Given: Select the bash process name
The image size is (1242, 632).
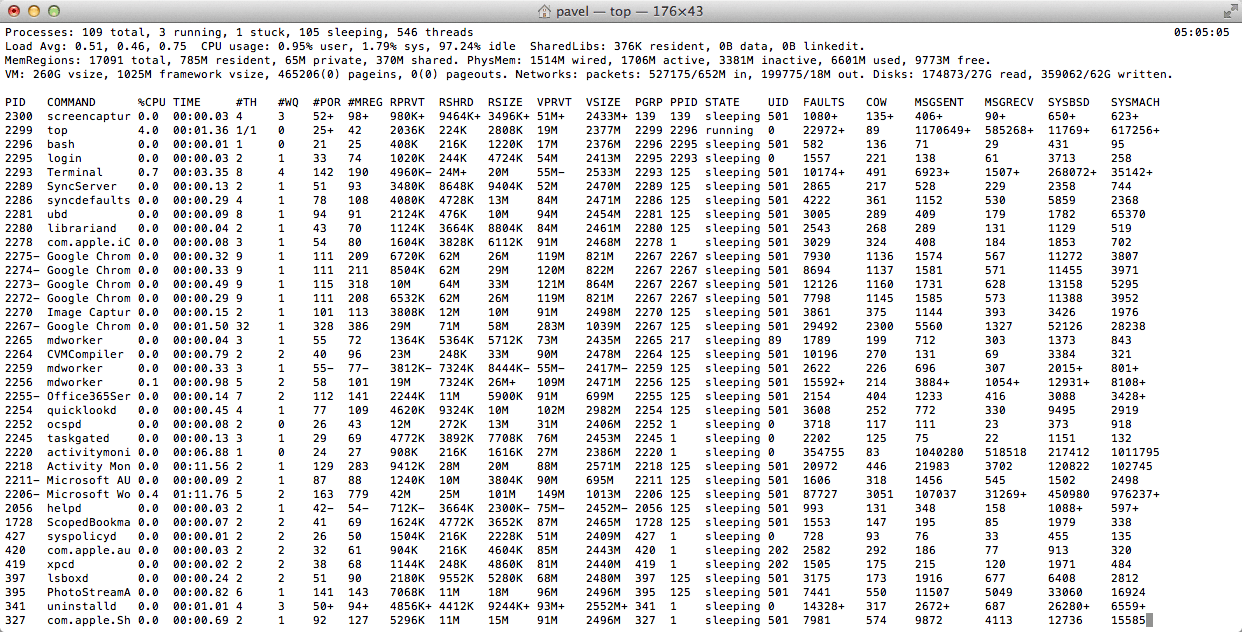Looking at the screenshot, I should [x=60, y=144].
